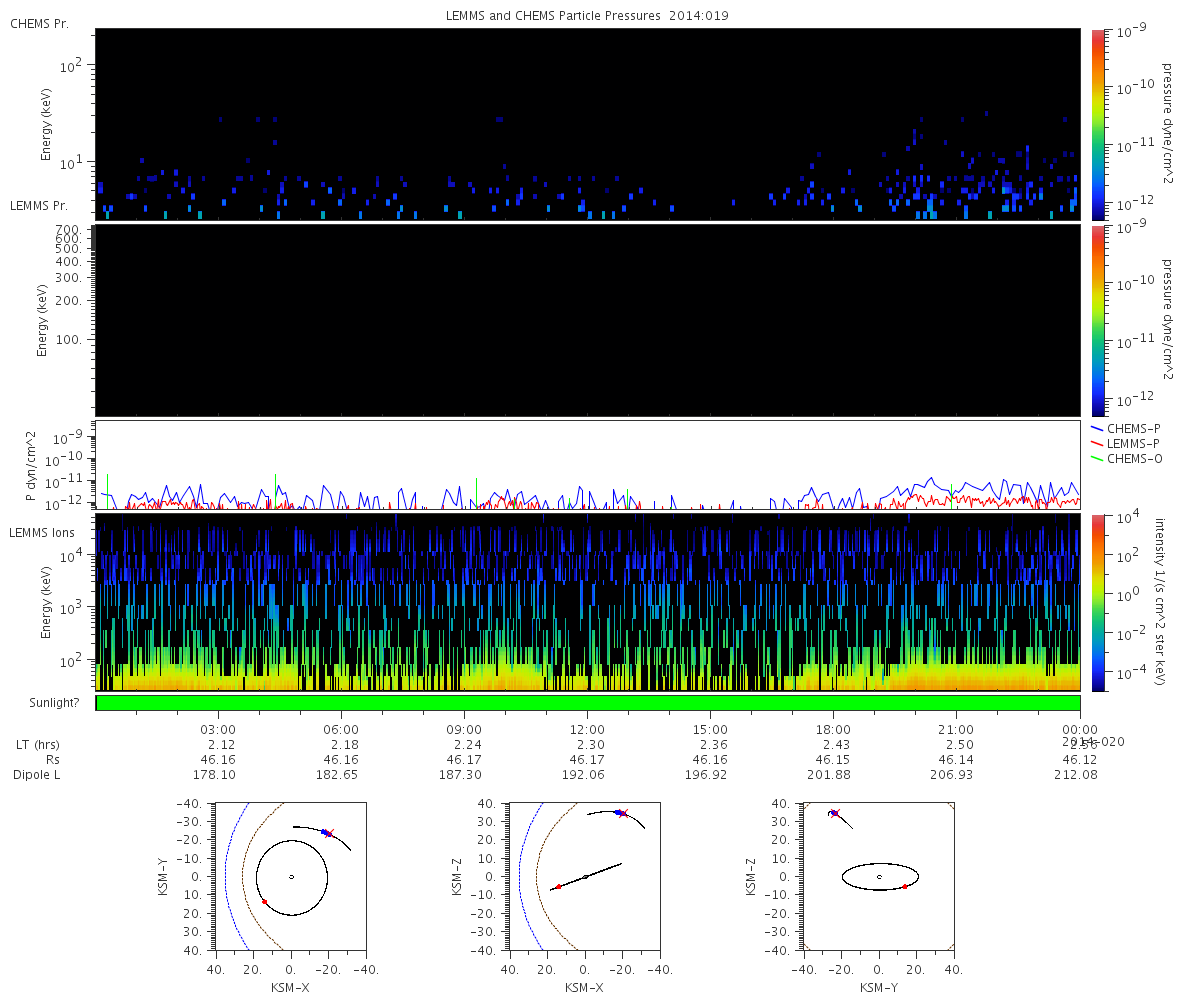This screenshot has width=1200, height=1000.
Task: Click the red X marker in KSM-X/KSM-Y orbit plot
Action: (329, 833)
